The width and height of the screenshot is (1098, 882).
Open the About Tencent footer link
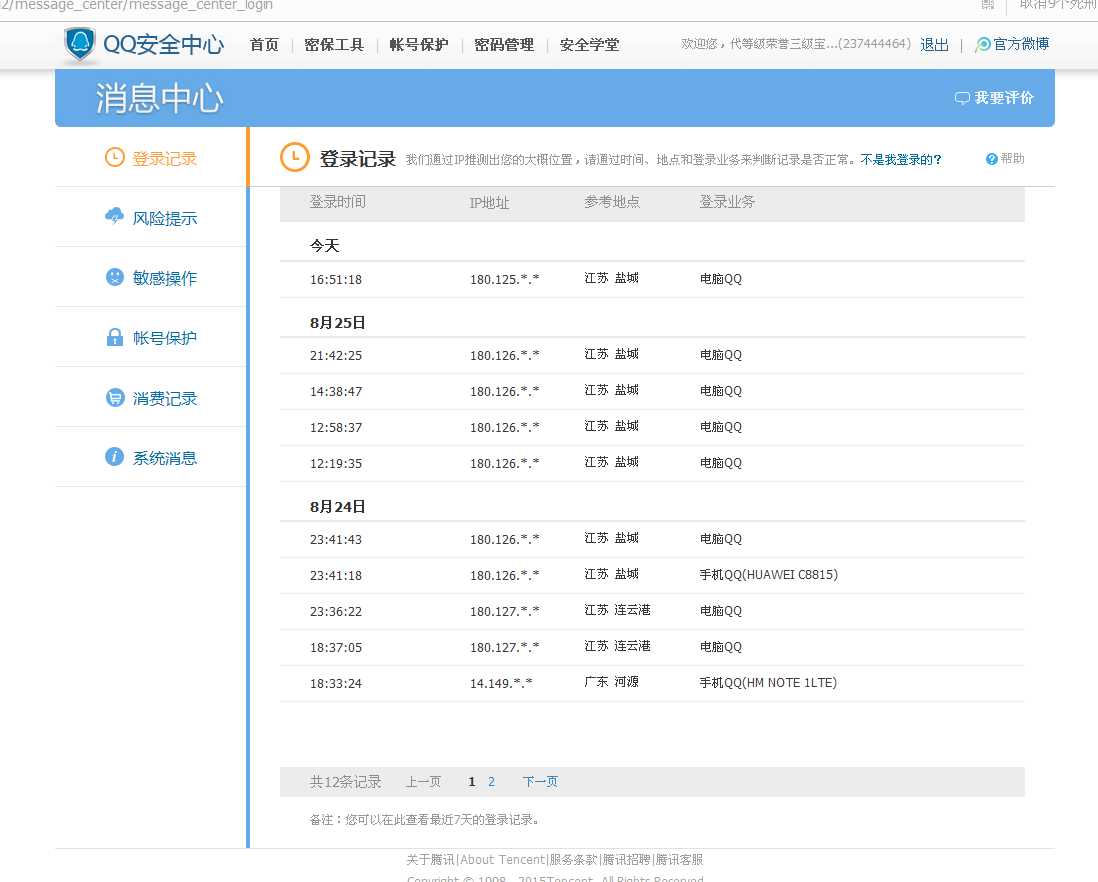point(503,860)
